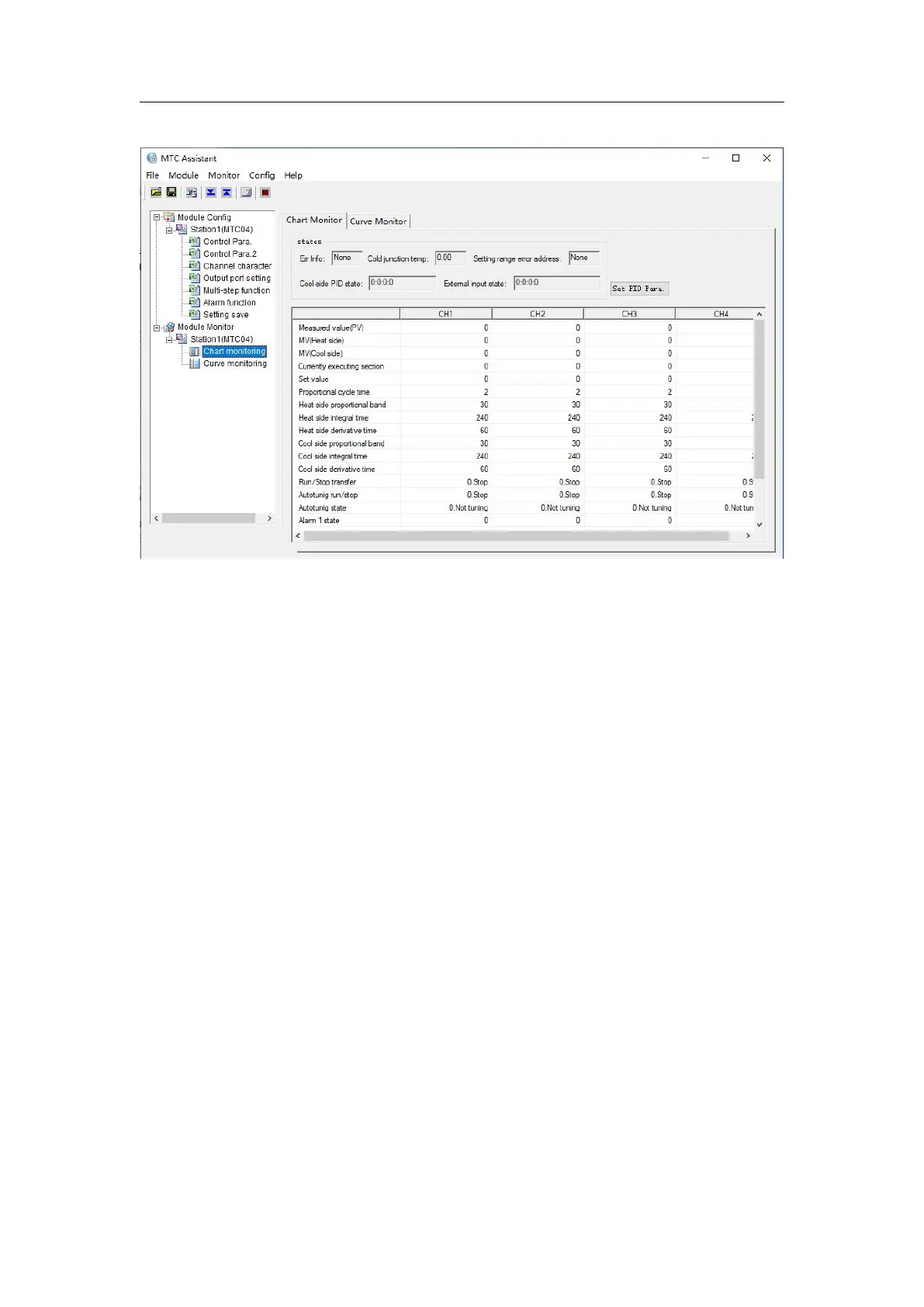Screen dimensions: 924x1307
Task: Click the Cold junction temp field
Action: (x=450, y=258)
